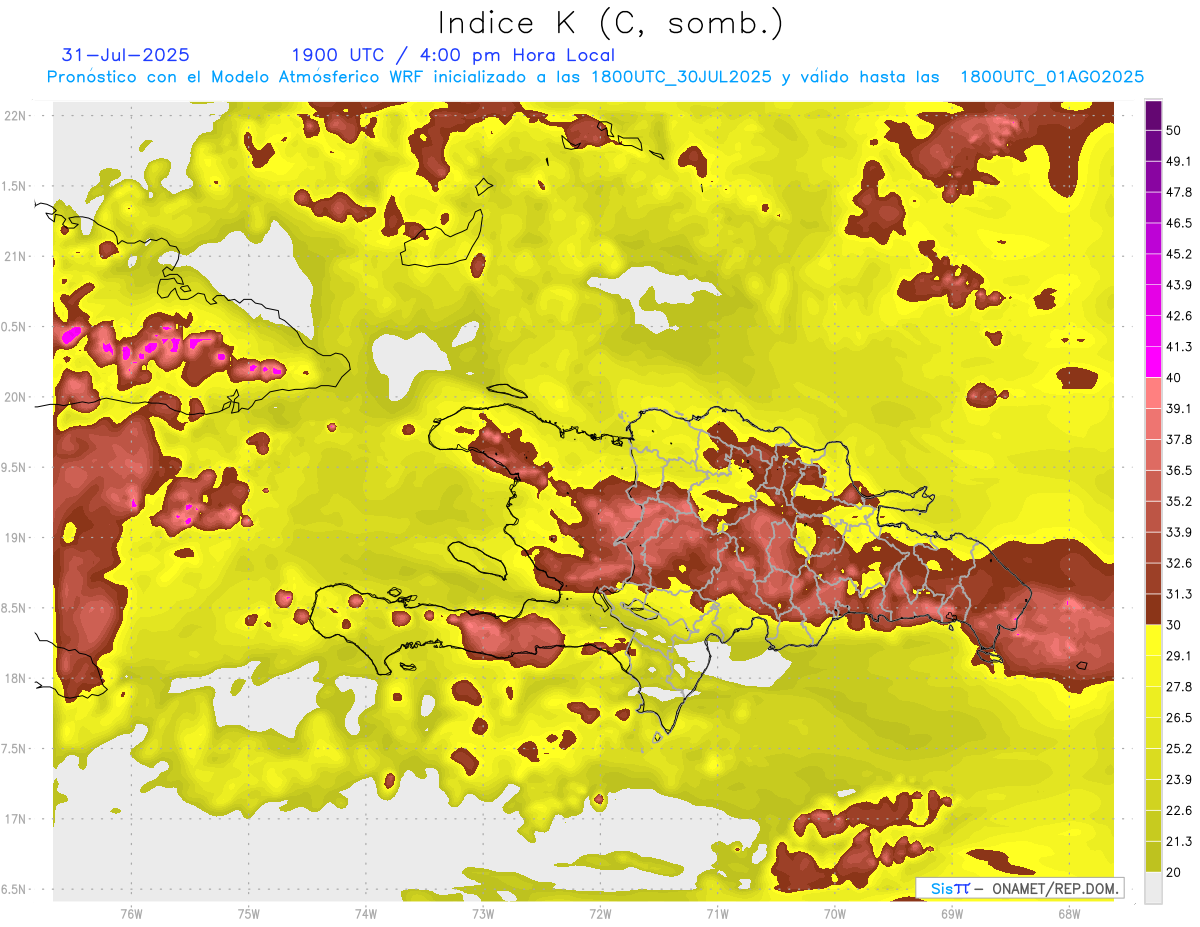The width and height of the screenshot is (1200, 927).
Task: Click the 68W longitude axis label
Action: pos(1068,913)
